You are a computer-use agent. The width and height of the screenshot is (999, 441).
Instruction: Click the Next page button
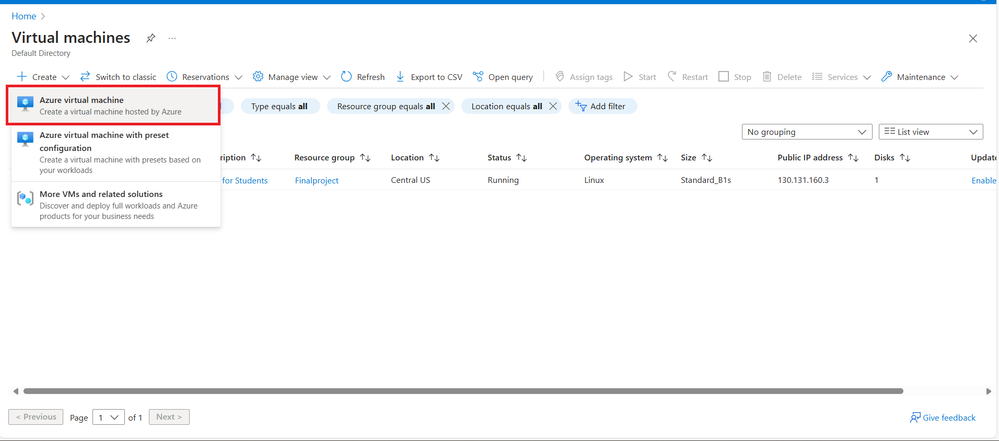pyautogui.click(x=169, y=417)
